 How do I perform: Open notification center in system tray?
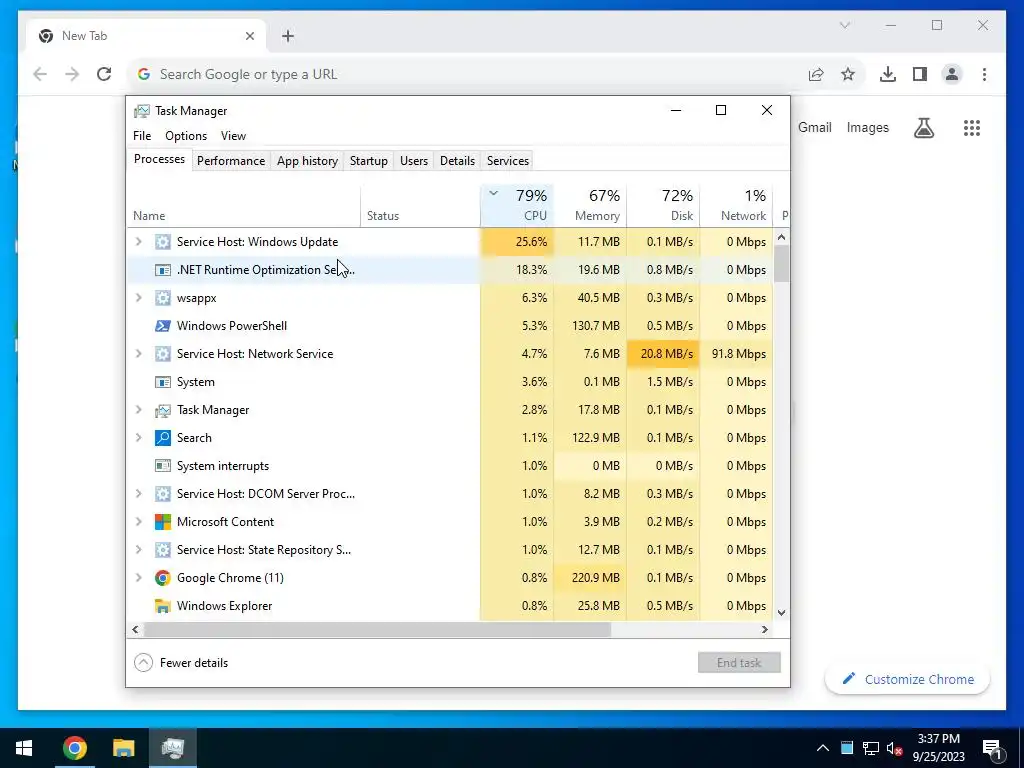point(992,748)
